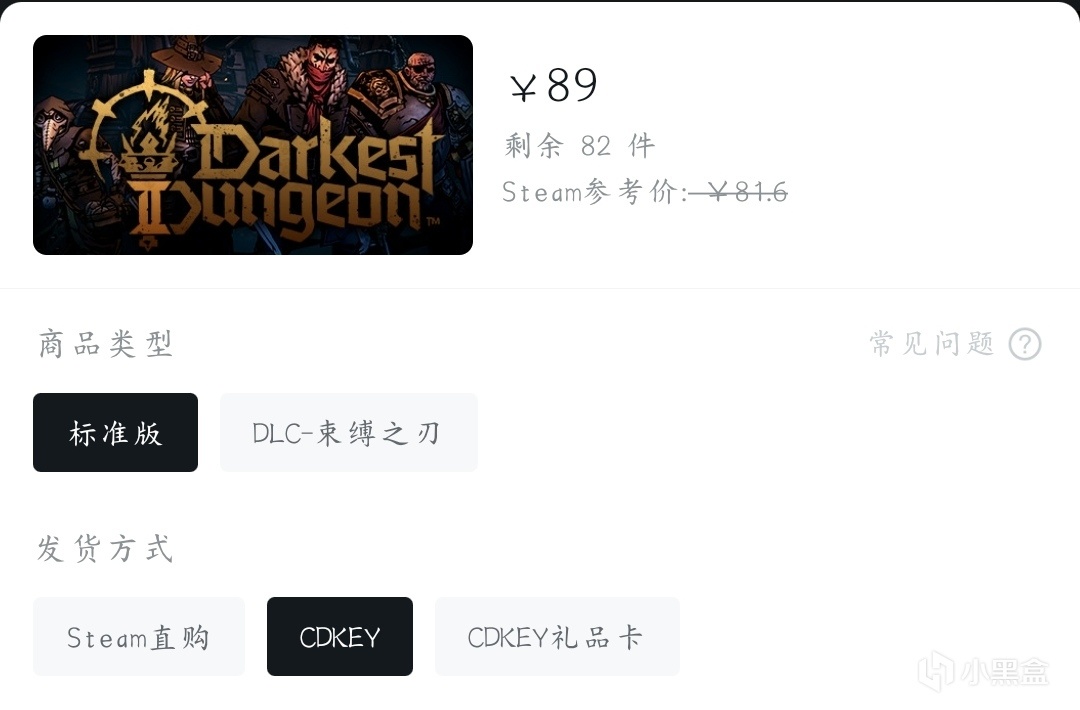Click the yen currency symbol beside 89
The height and width of the screenshot is (710, 1080).
(x=523, y=87)
